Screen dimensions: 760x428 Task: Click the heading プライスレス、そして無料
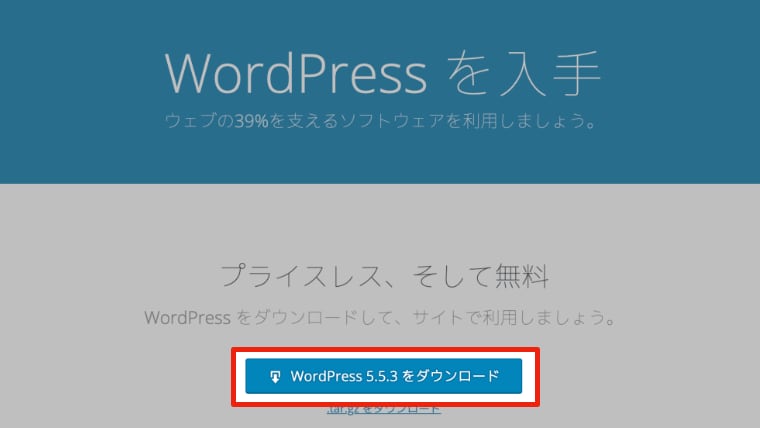384,276
